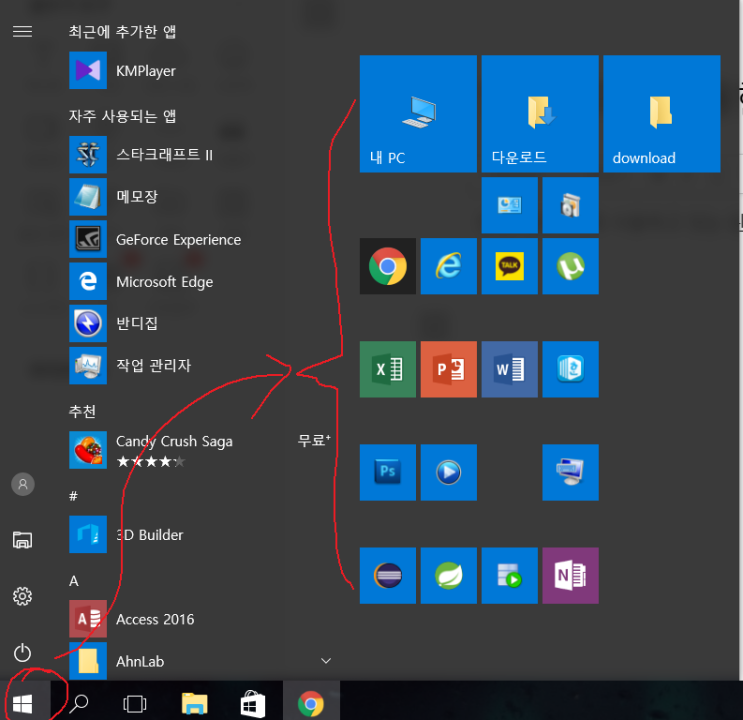The width and height of the screenshot is (743, 720).
Task: Expand the hamburger menu at top left
Action: tap(22, 31)
